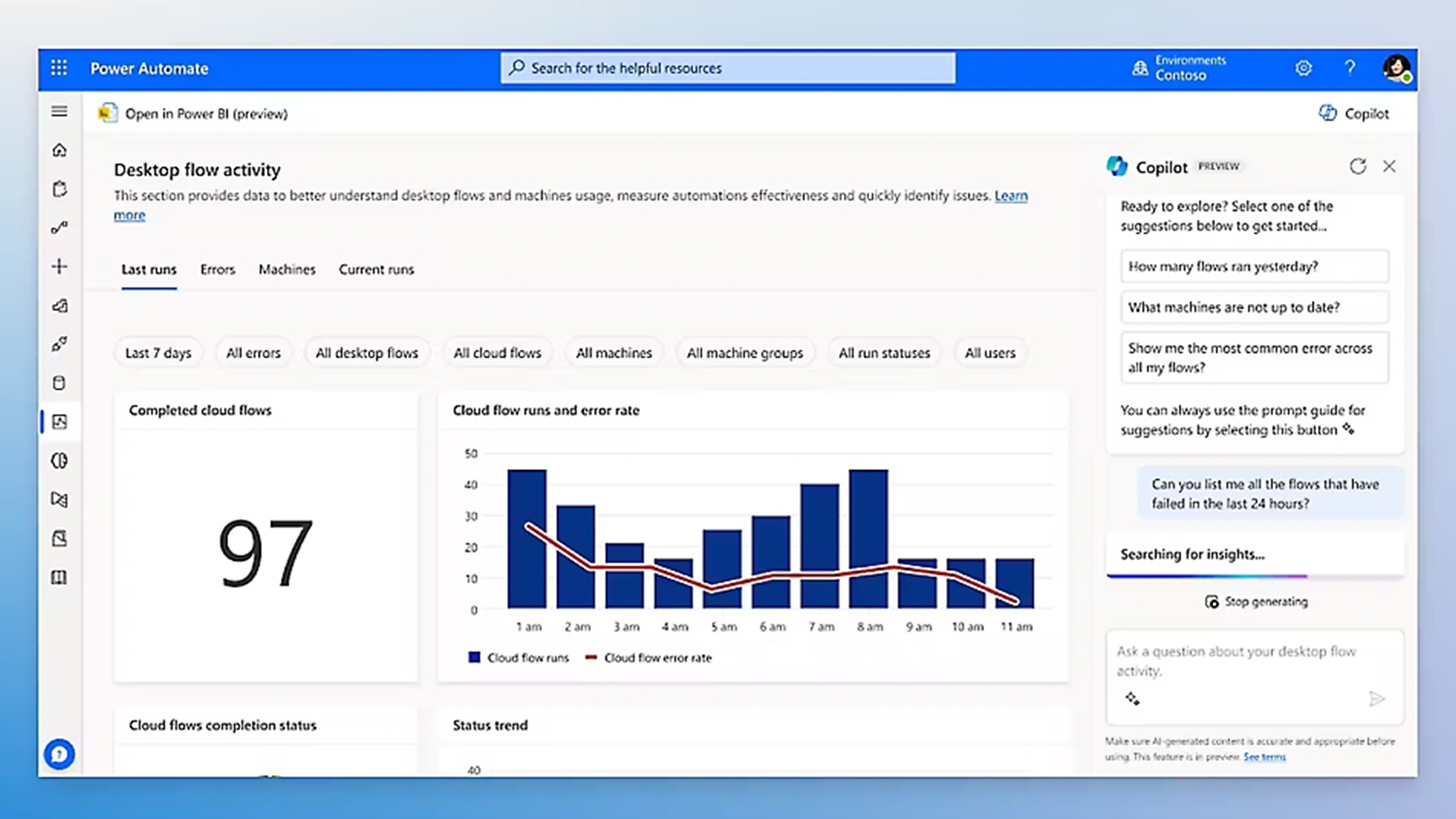
Task: Open the All machines filter
Action: tap(614, 353)
